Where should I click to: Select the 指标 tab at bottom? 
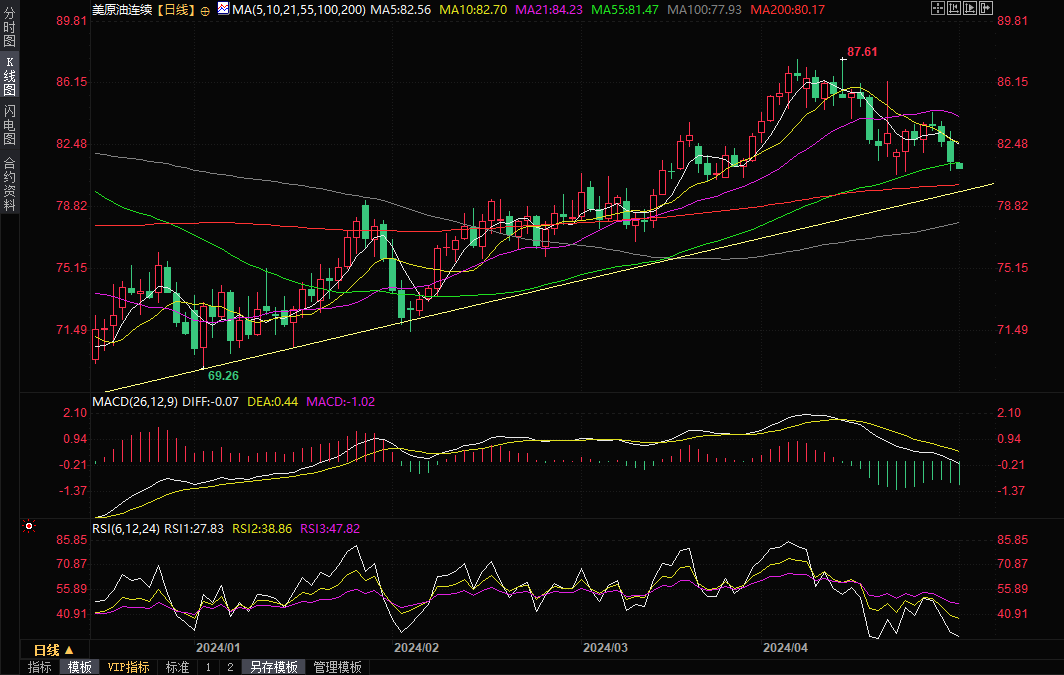(x=40, y=667)
